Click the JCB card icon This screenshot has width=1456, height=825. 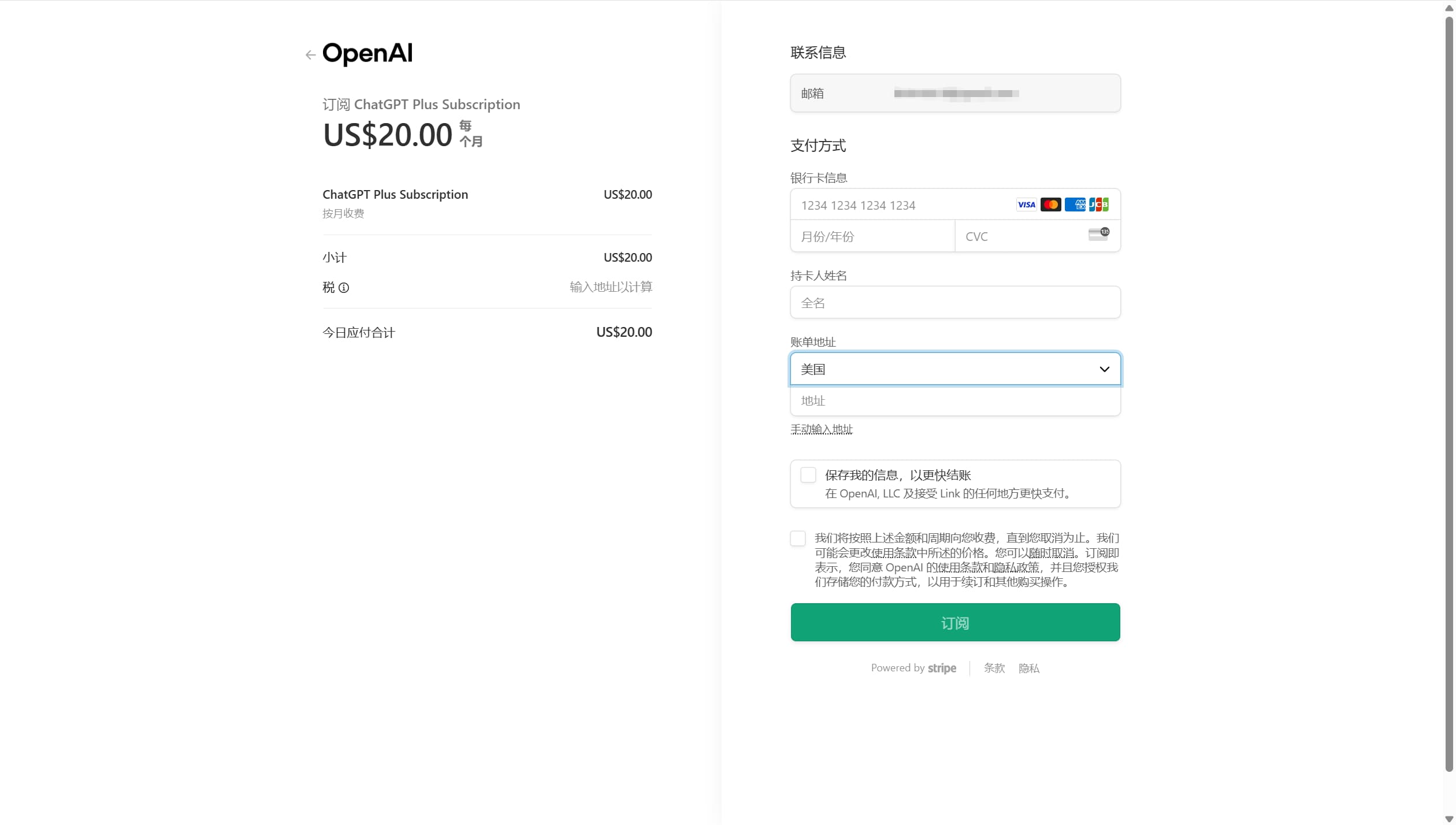pyautogui.click(x=1098, y=205)
